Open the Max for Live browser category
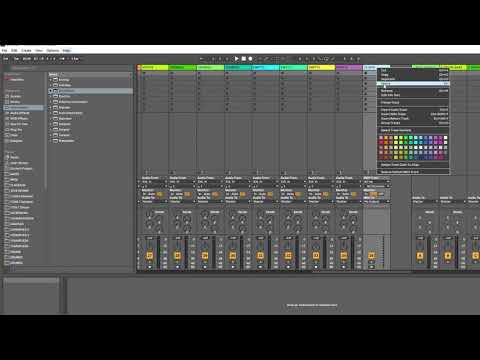480x360 pixels. point(19,124)
